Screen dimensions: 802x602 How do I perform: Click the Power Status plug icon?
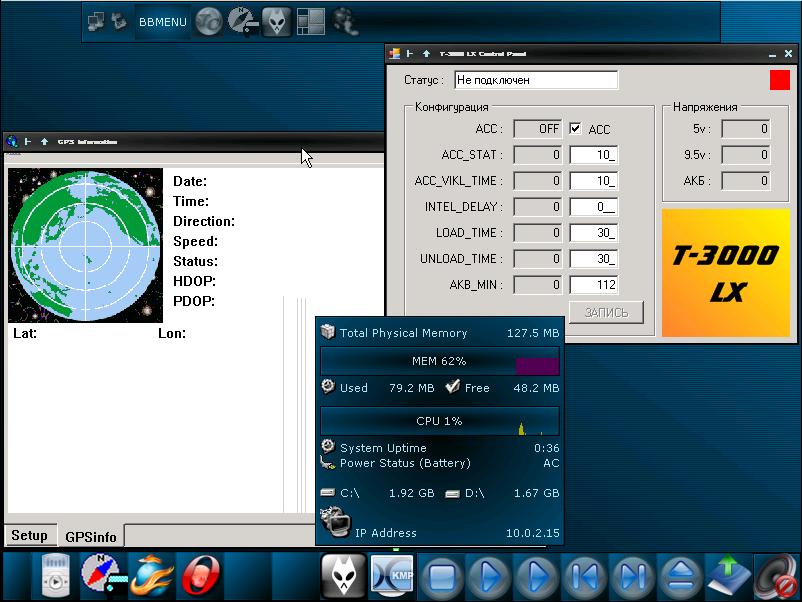coord(327,463)
